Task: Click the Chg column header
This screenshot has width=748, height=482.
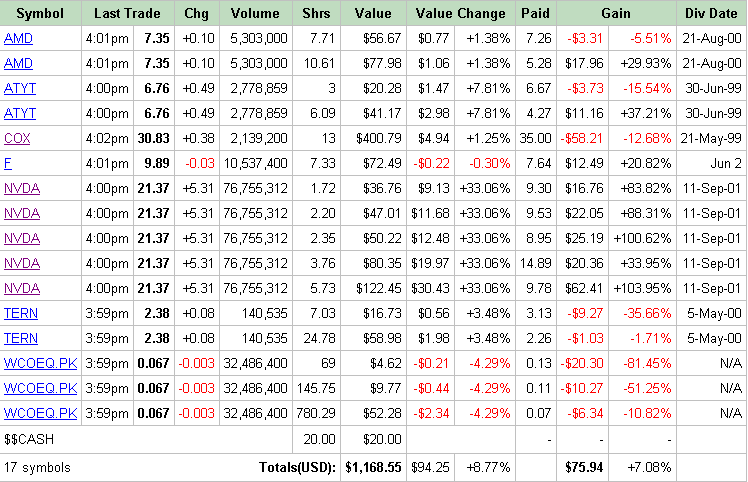Action: click(197, 13)
